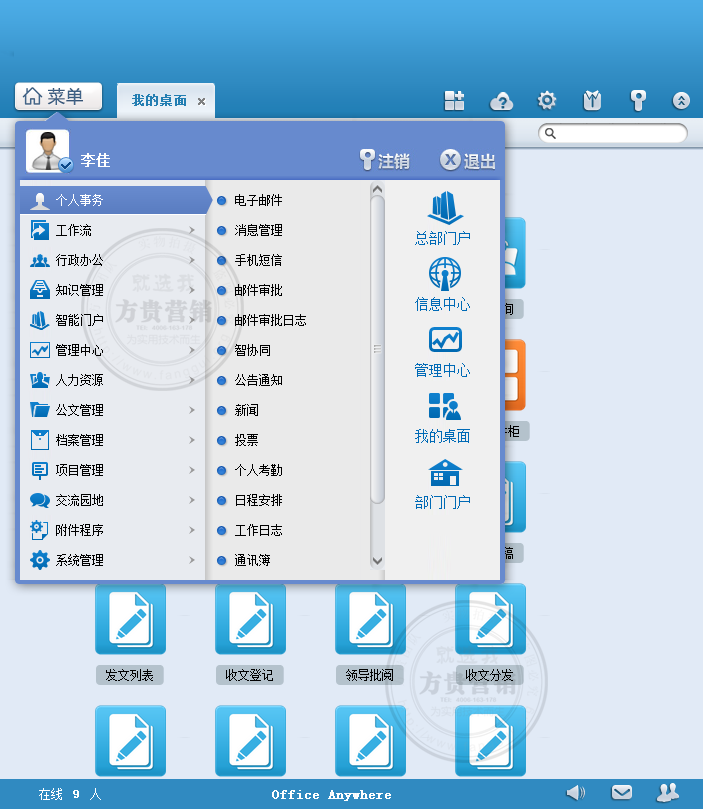This screenshot has height=809, width=703.
Task: Open 邮件审批日志 link
Action: pos(270,320)
